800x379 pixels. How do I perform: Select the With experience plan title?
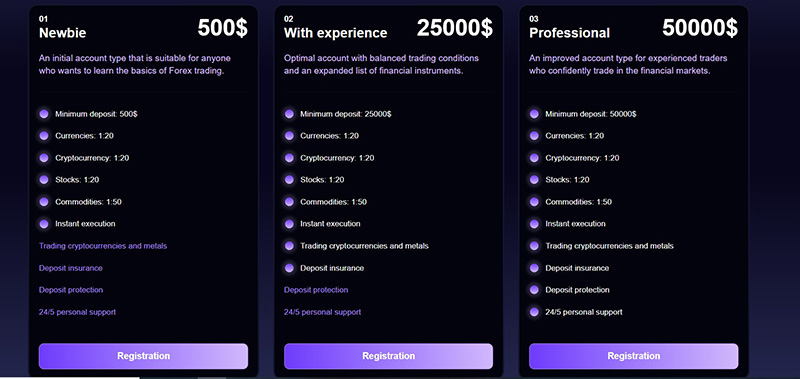point(336,33)
